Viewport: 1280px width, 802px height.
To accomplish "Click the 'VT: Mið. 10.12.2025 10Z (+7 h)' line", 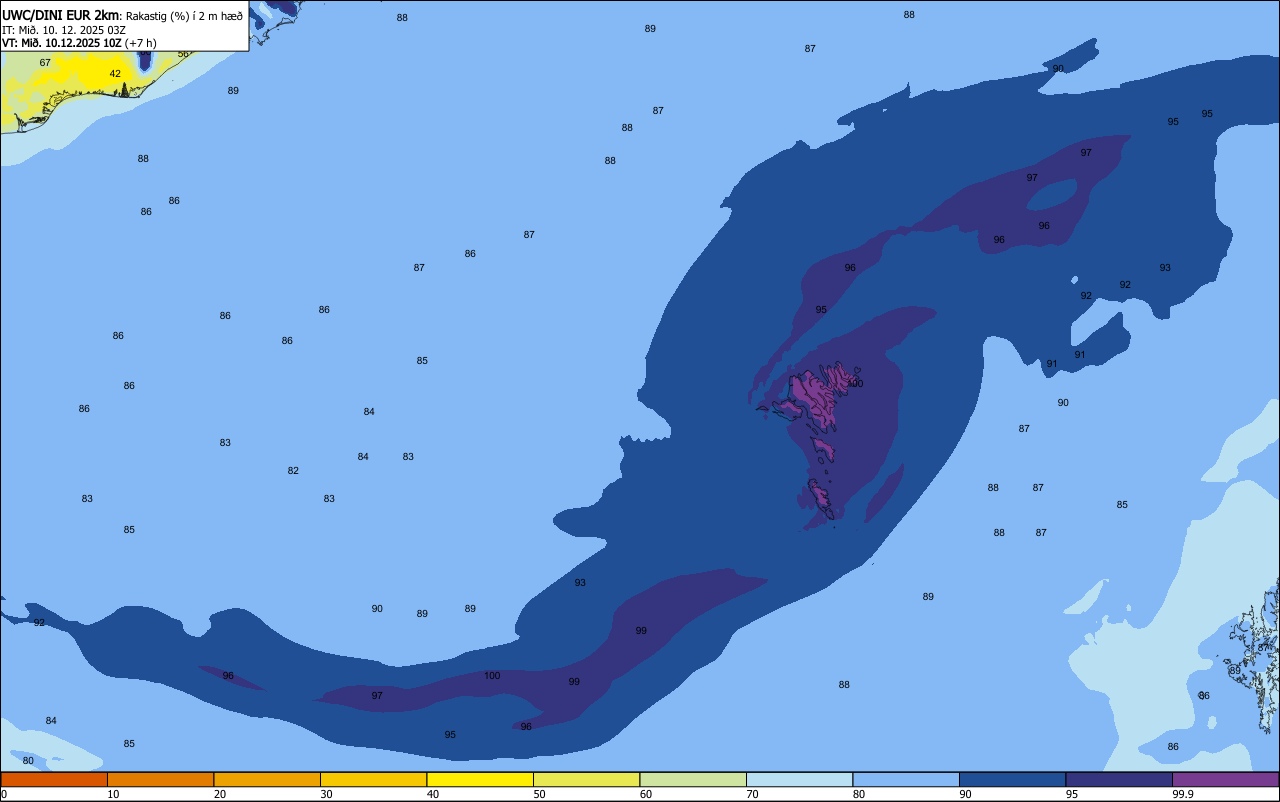I will coord(79,43).
